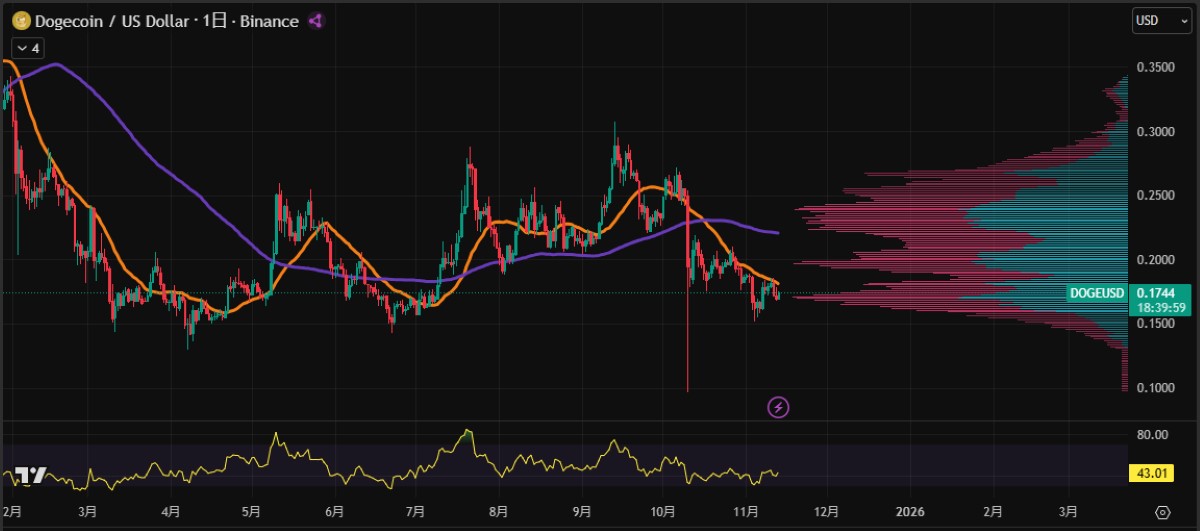
Task: Click the purple share-style icon beside Binance
Action: [x=316, y=20]
